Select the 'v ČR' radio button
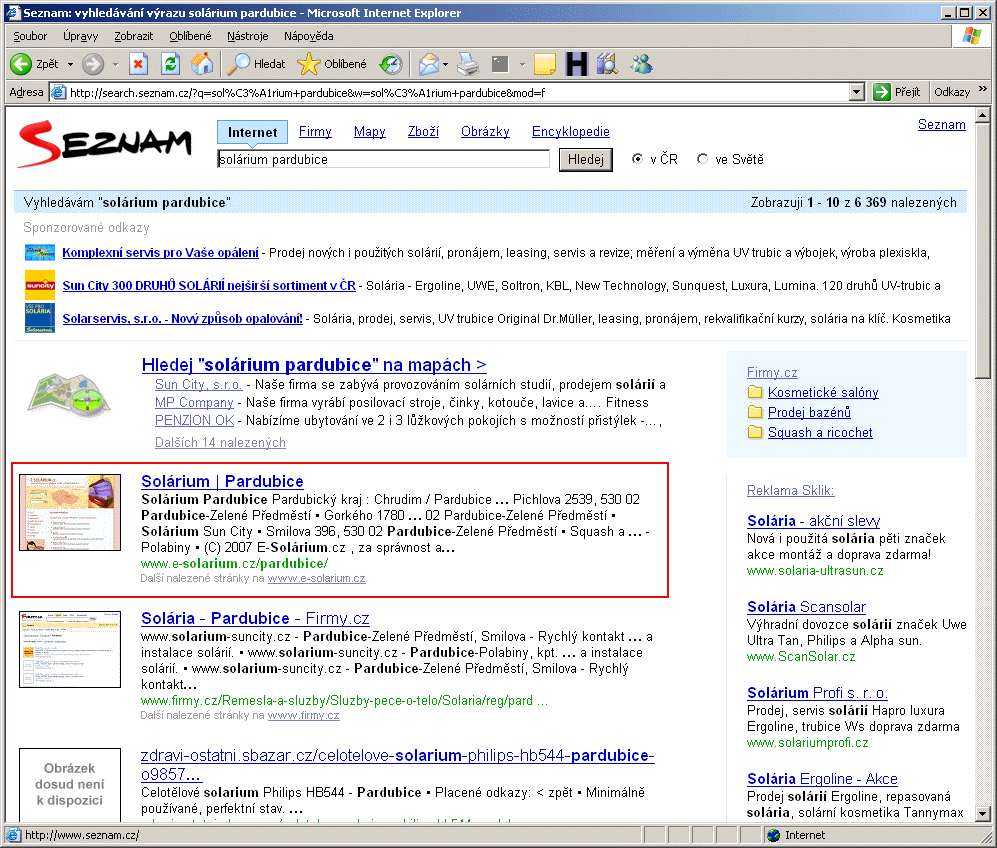Viewport: 997px width, 848px height. coord(638,159)
